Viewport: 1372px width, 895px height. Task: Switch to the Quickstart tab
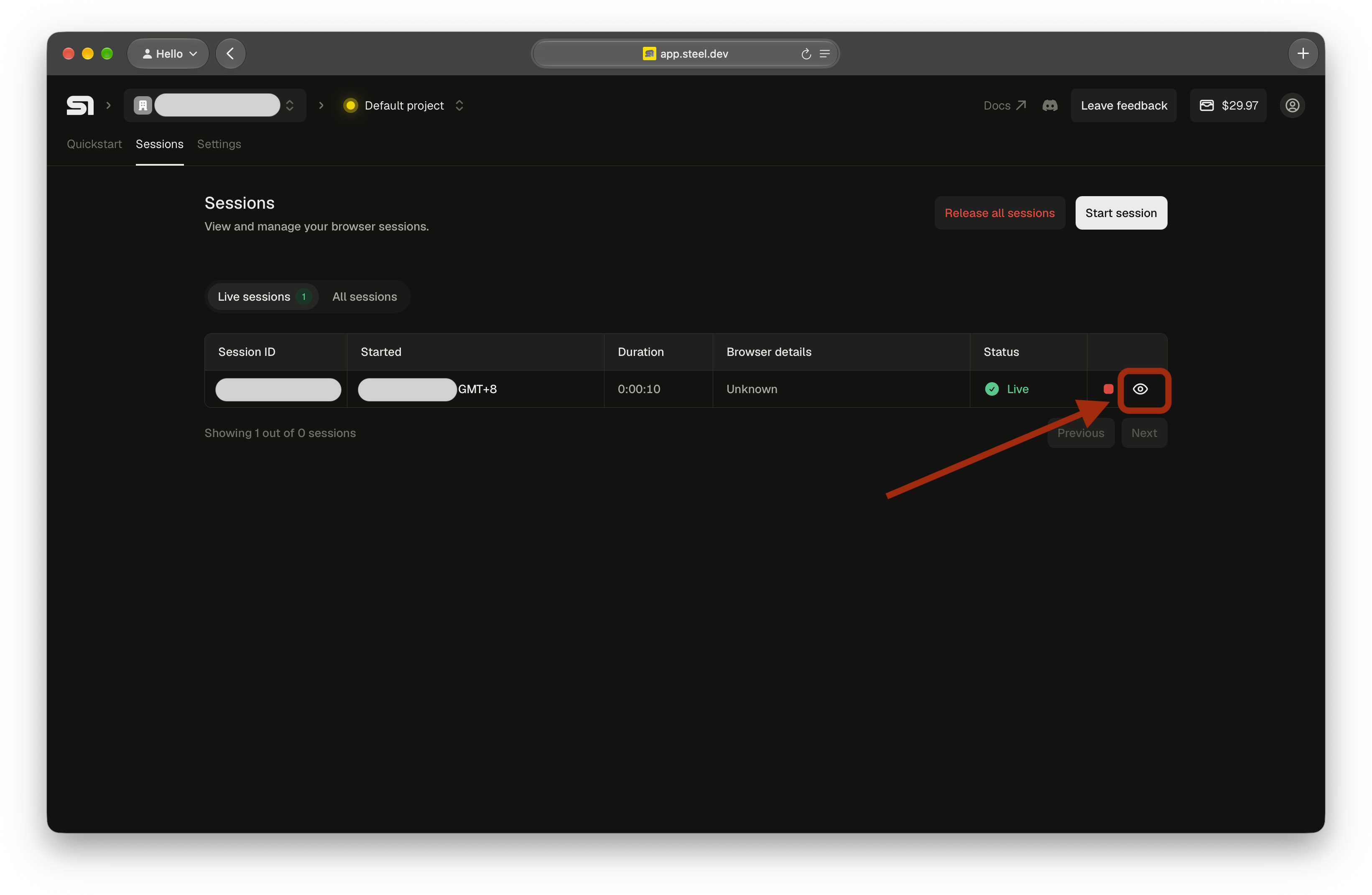click(x=94, y=144)
